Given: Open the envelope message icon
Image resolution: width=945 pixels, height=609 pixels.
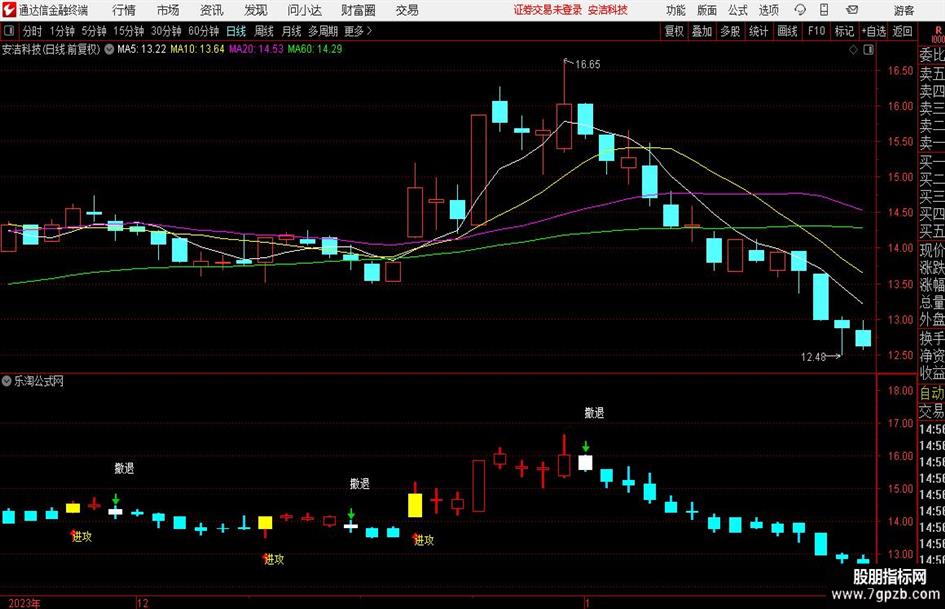Looking at the screenshot, I should point(852,10).
